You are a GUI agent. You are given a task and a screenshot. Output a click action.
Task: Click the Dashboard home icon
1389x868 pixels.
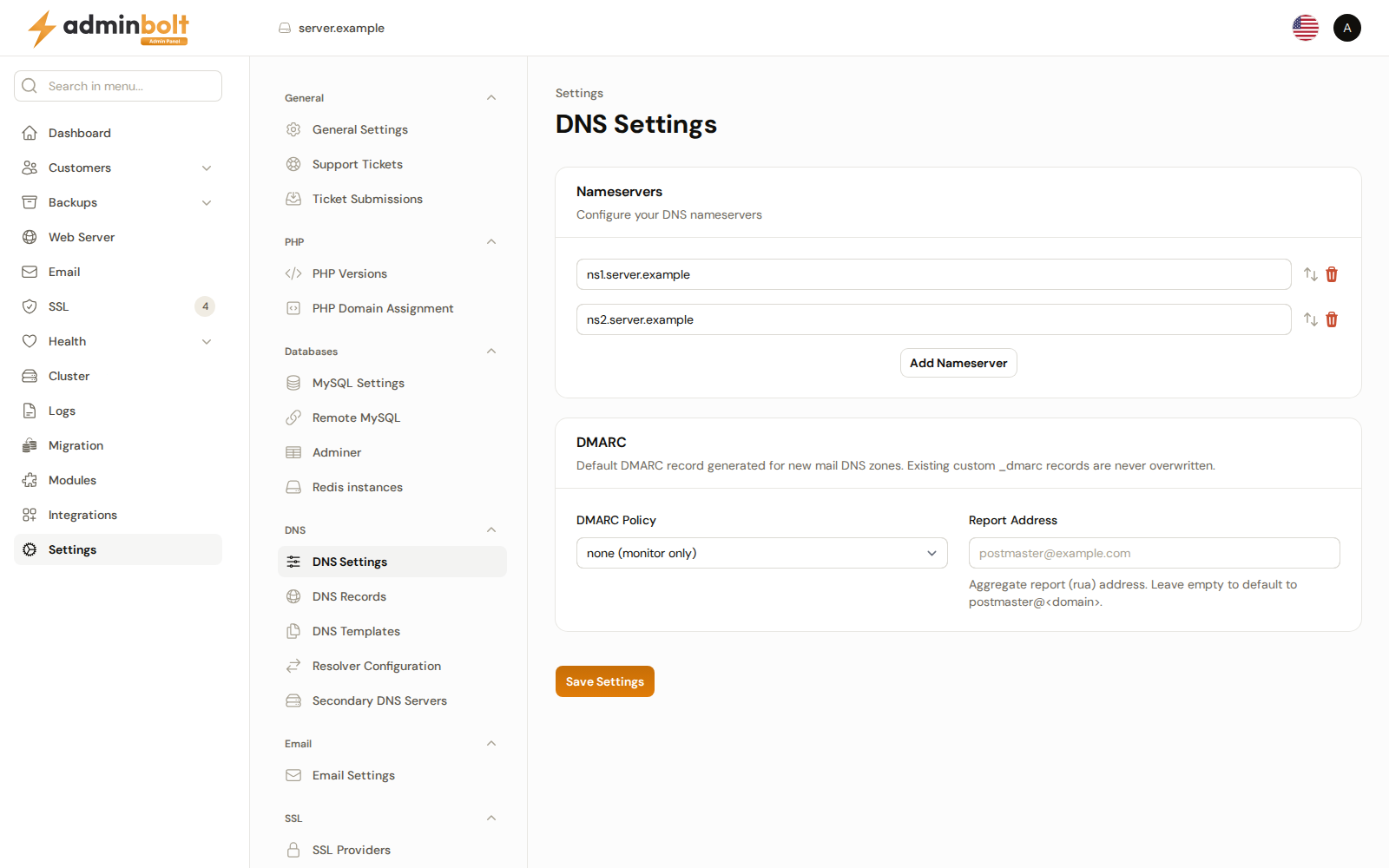click(30, 133)
